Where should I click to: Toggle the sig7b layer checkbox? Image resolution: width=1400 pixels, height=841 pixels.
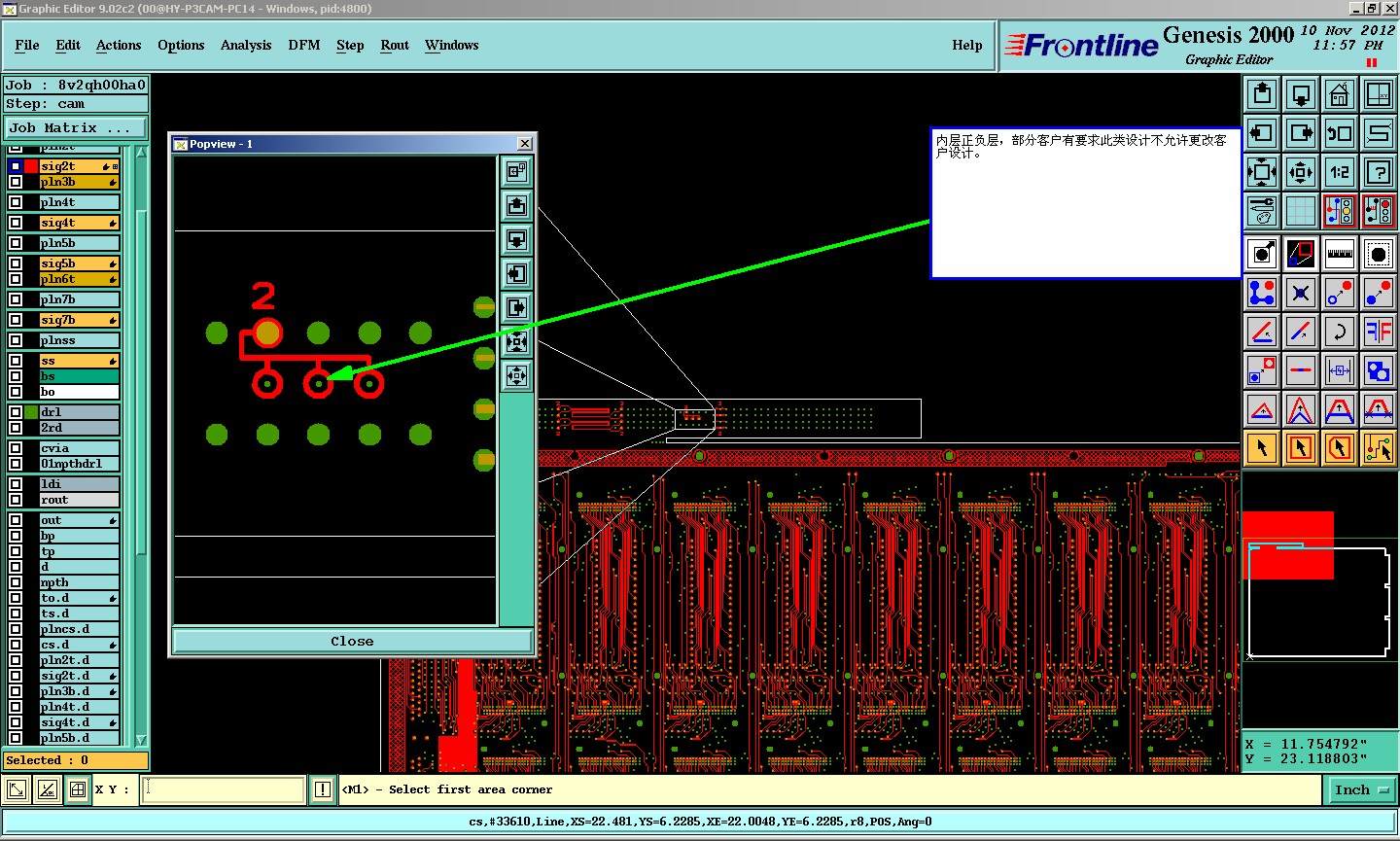pos(16,320)
